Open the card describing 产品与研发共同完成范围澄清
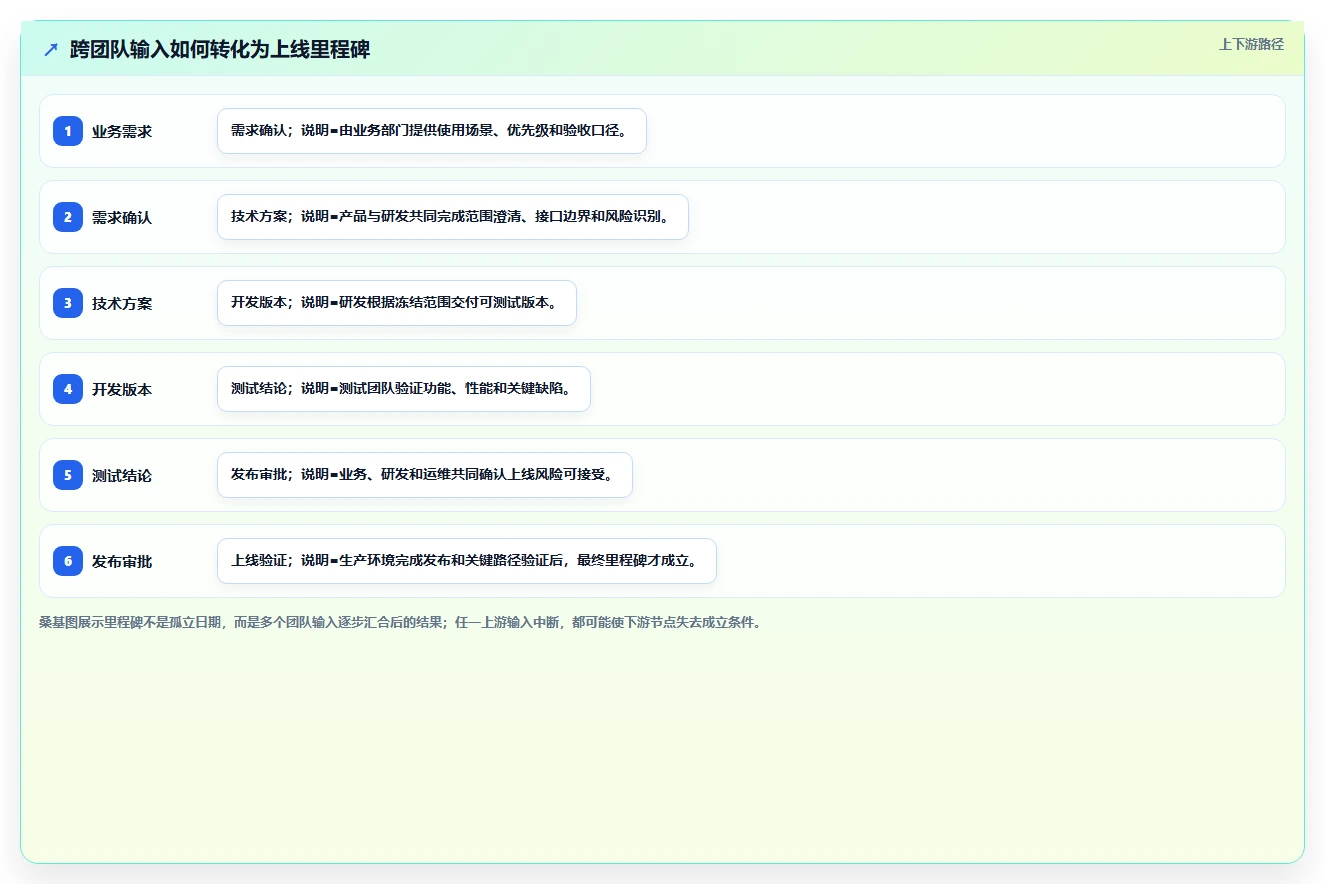Screen dimensions: 1325x884 [x=453, y=217]
